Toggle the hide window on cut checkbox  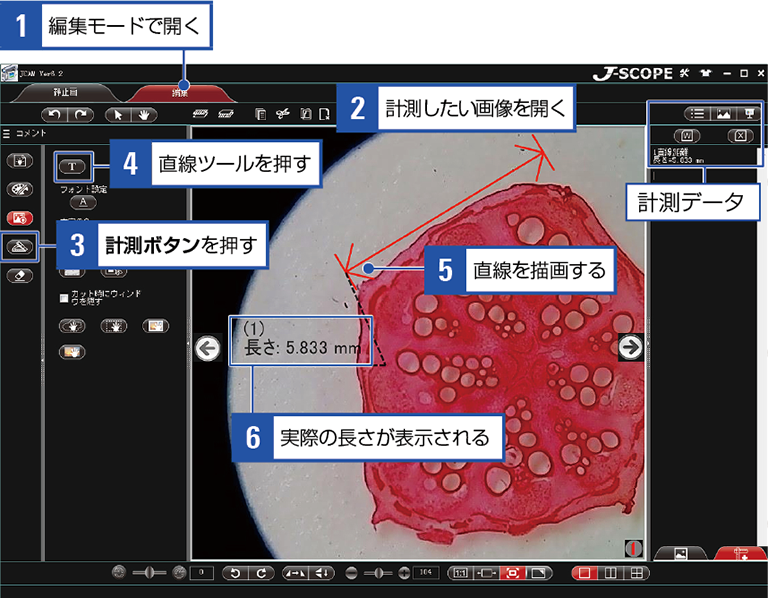(x=62, y=296)
